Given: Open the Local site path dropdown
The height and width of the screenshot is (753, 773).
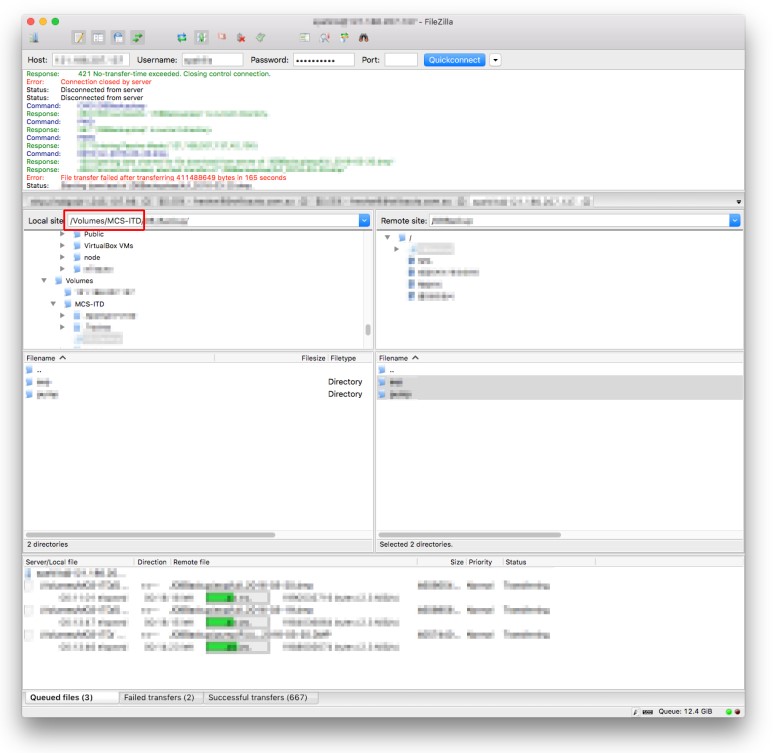Looking at the screenshot, I should pyautogui.click(x=364, y=220).
